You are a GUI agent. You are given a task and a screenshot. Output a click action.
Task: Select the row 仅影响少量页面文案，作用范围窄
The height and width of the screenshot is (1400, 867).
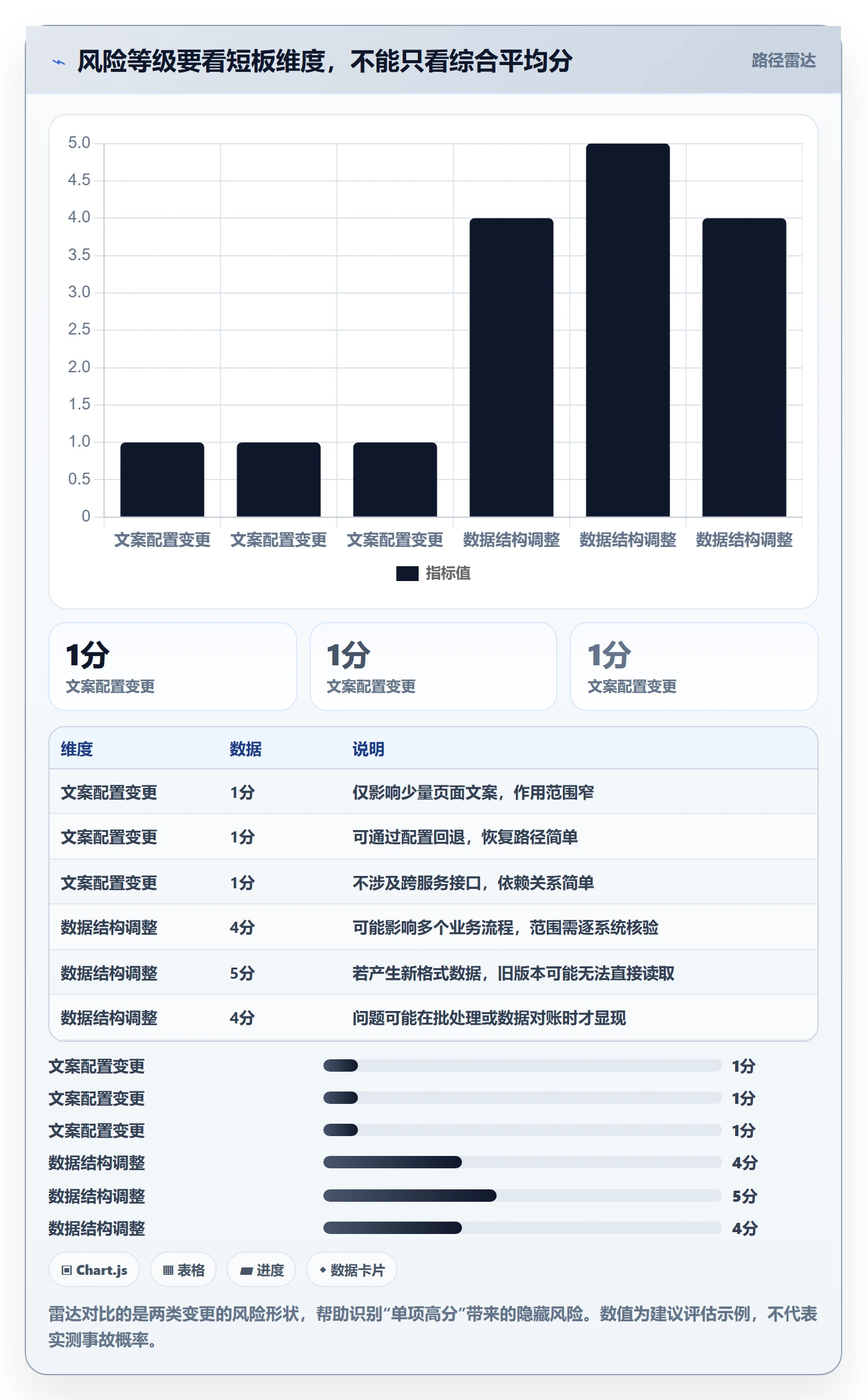coord(434,792)
